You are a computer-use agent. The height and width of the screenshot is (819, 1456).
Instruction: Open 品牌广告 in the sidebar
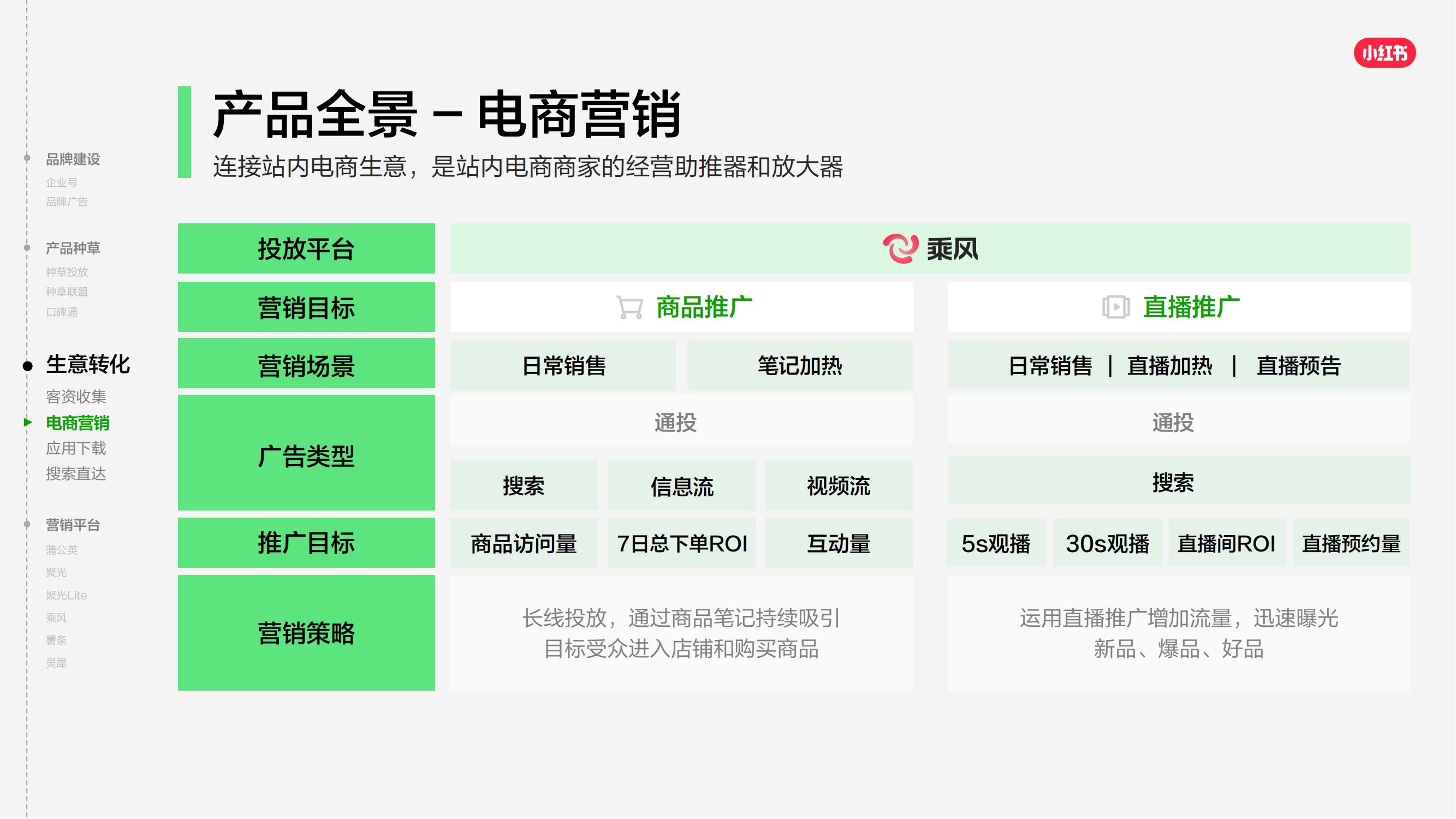tap(67, 202)
